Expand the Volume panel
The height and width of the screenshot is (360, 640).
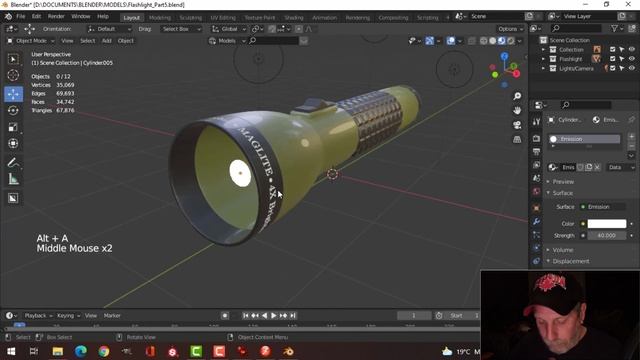[x=563, y=250]
